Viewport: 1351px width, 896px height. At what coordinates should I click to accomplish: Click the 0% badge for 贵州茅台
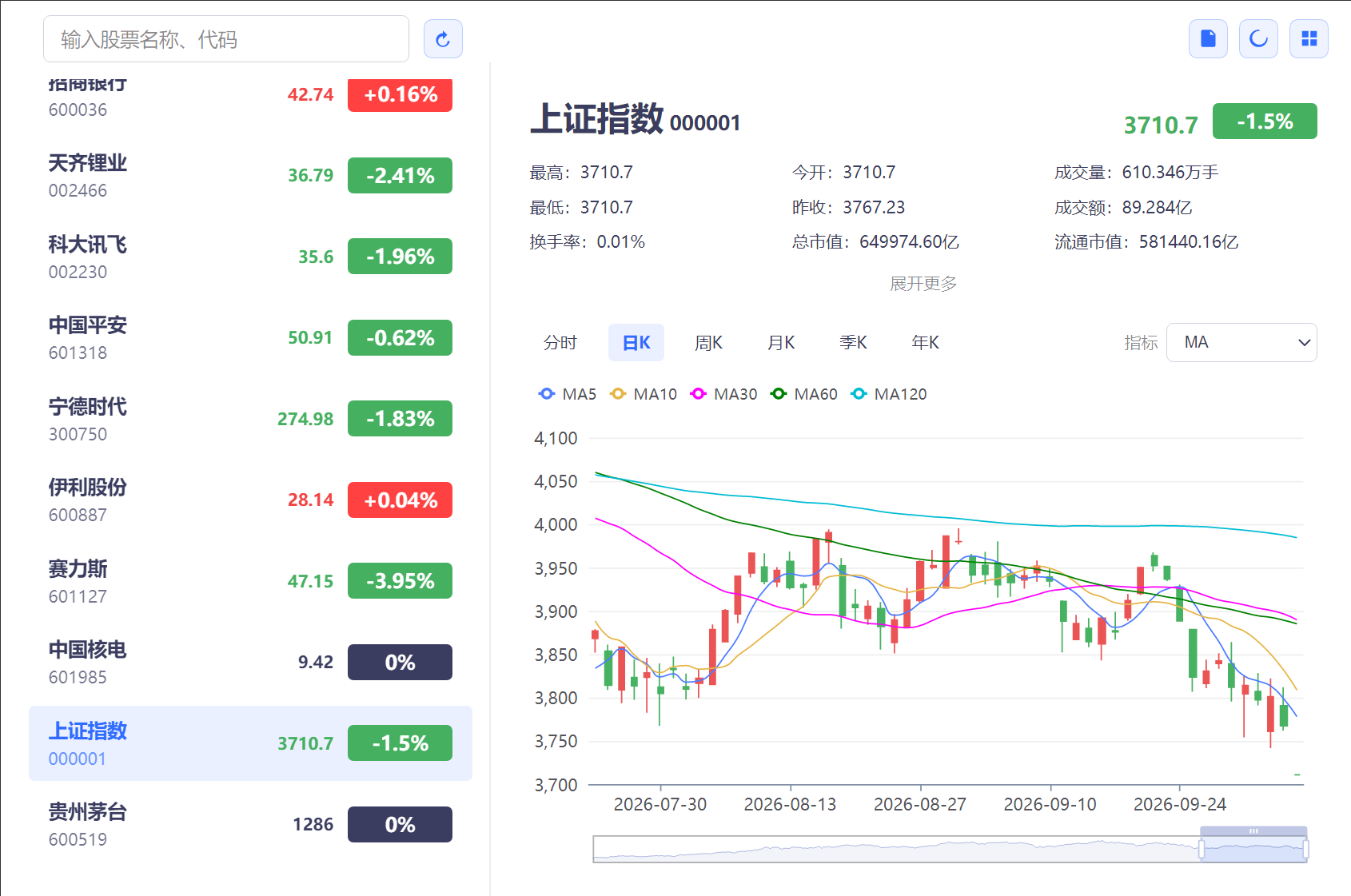[400, 825]
